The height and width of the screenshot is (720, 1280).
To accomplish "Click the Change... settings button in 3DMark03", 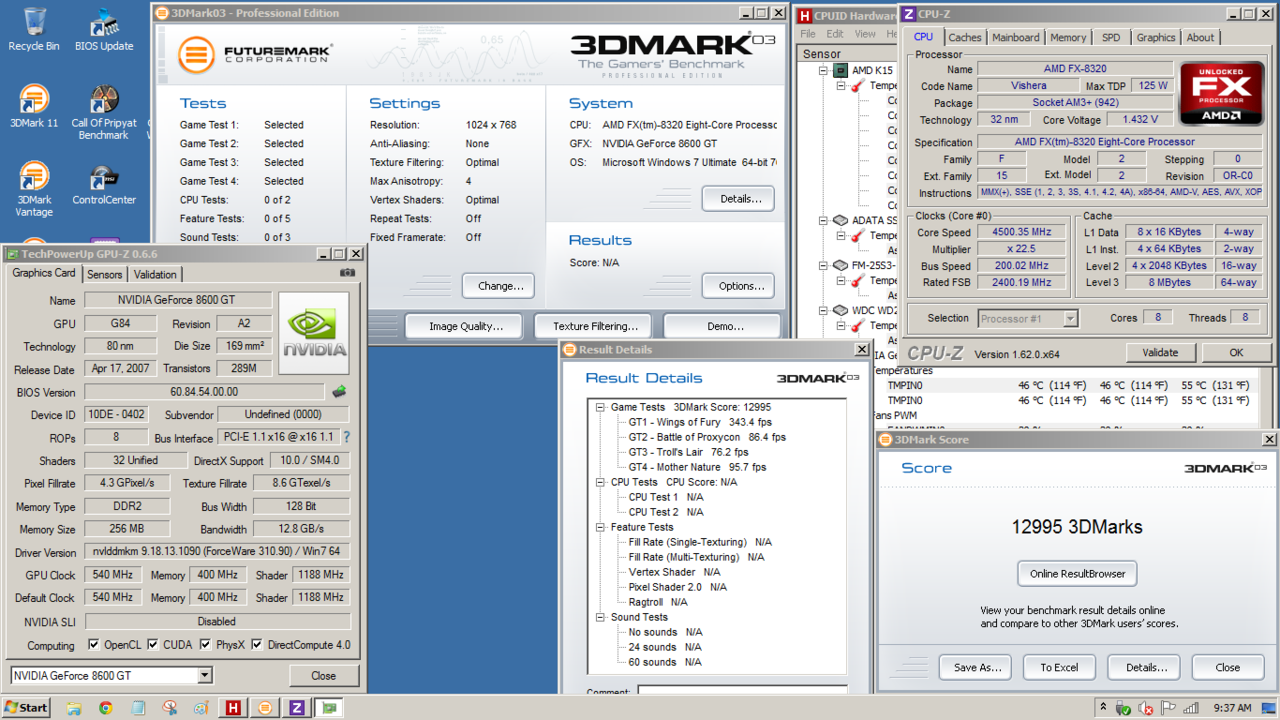I will [498, 286].
